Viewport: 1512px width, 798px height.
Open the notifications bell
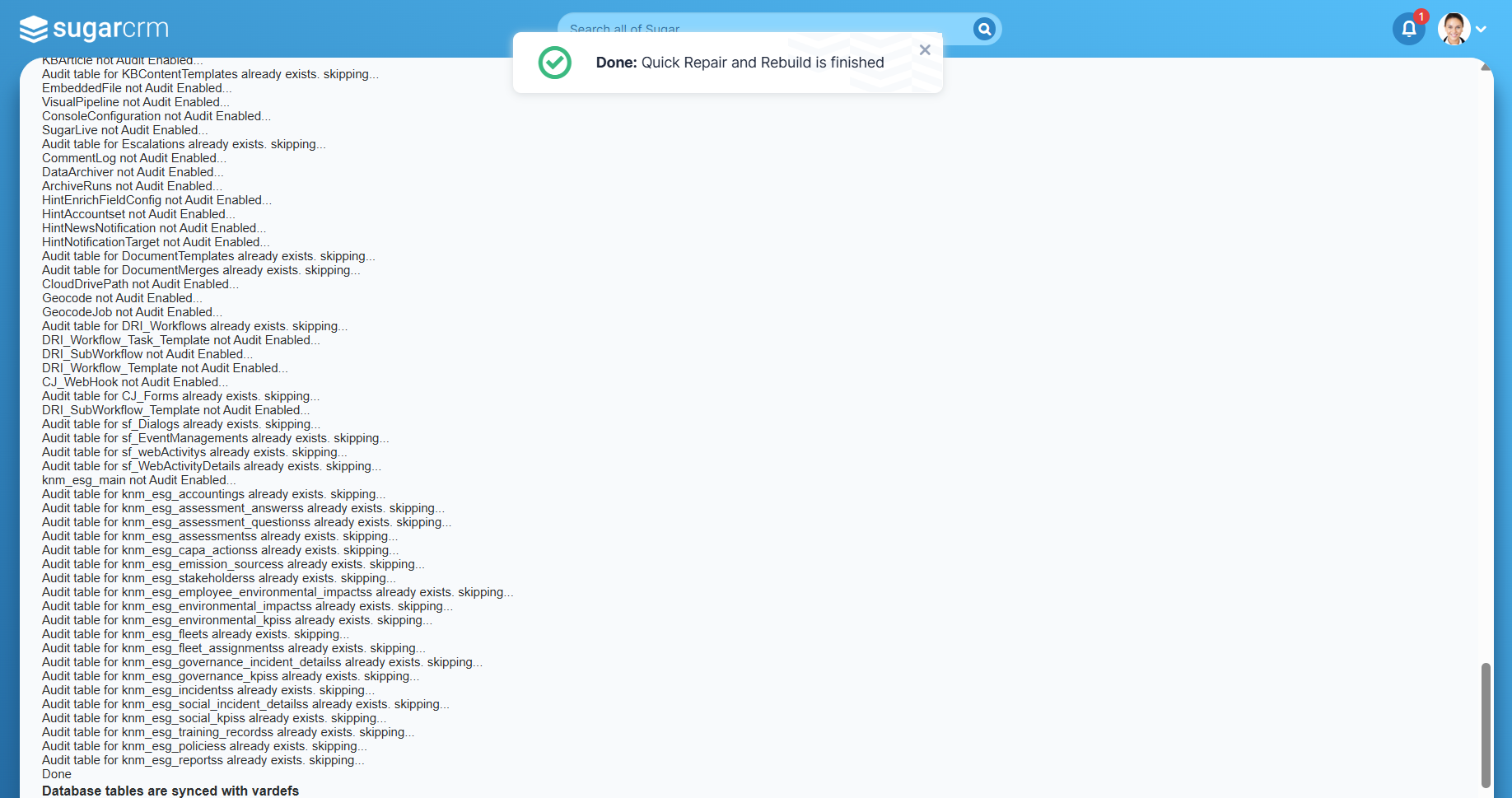tap(1409, 29)
